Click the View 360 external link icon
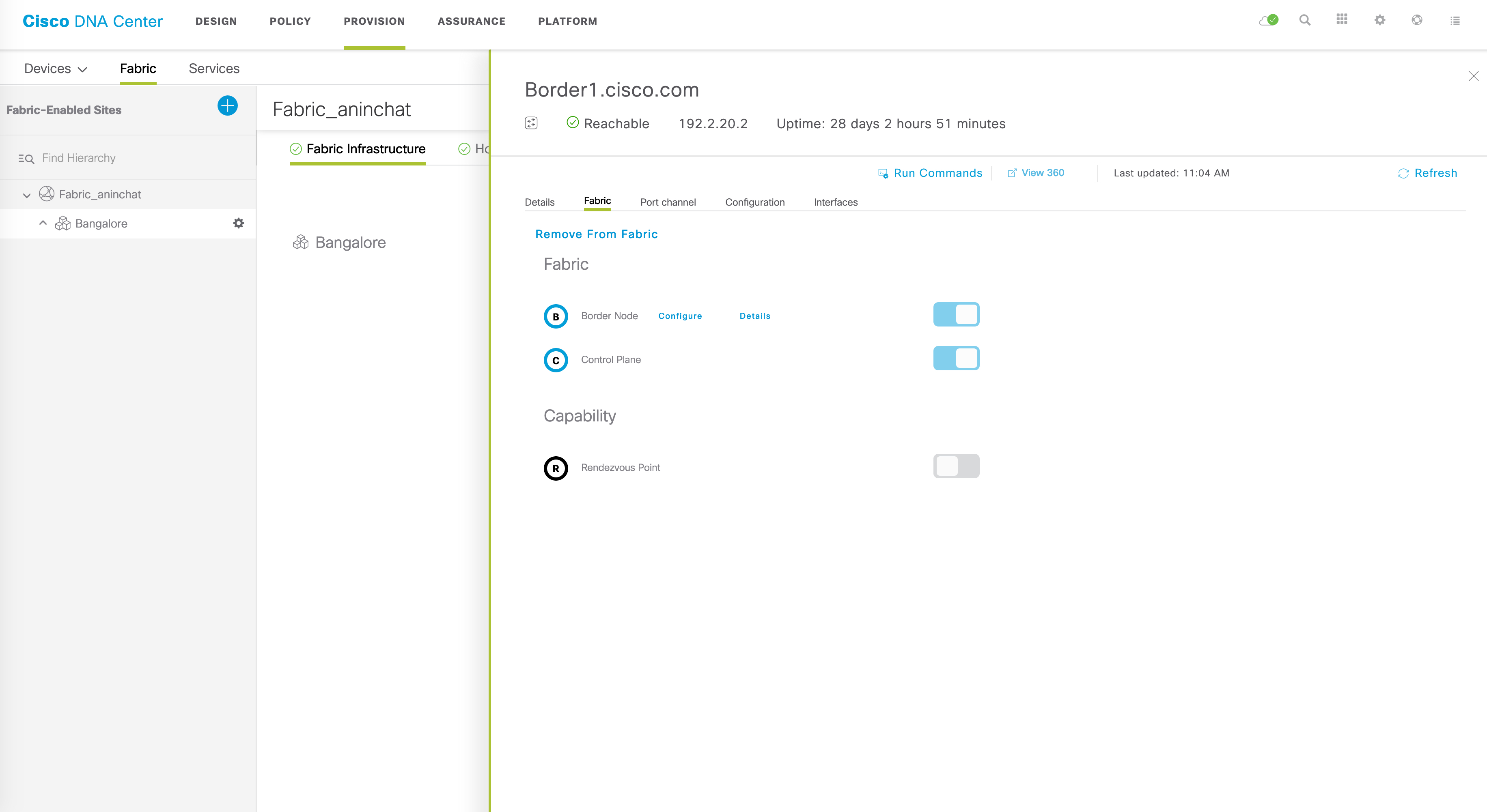This screenshot has width=1487, height=812. (x=1011, y=173)
